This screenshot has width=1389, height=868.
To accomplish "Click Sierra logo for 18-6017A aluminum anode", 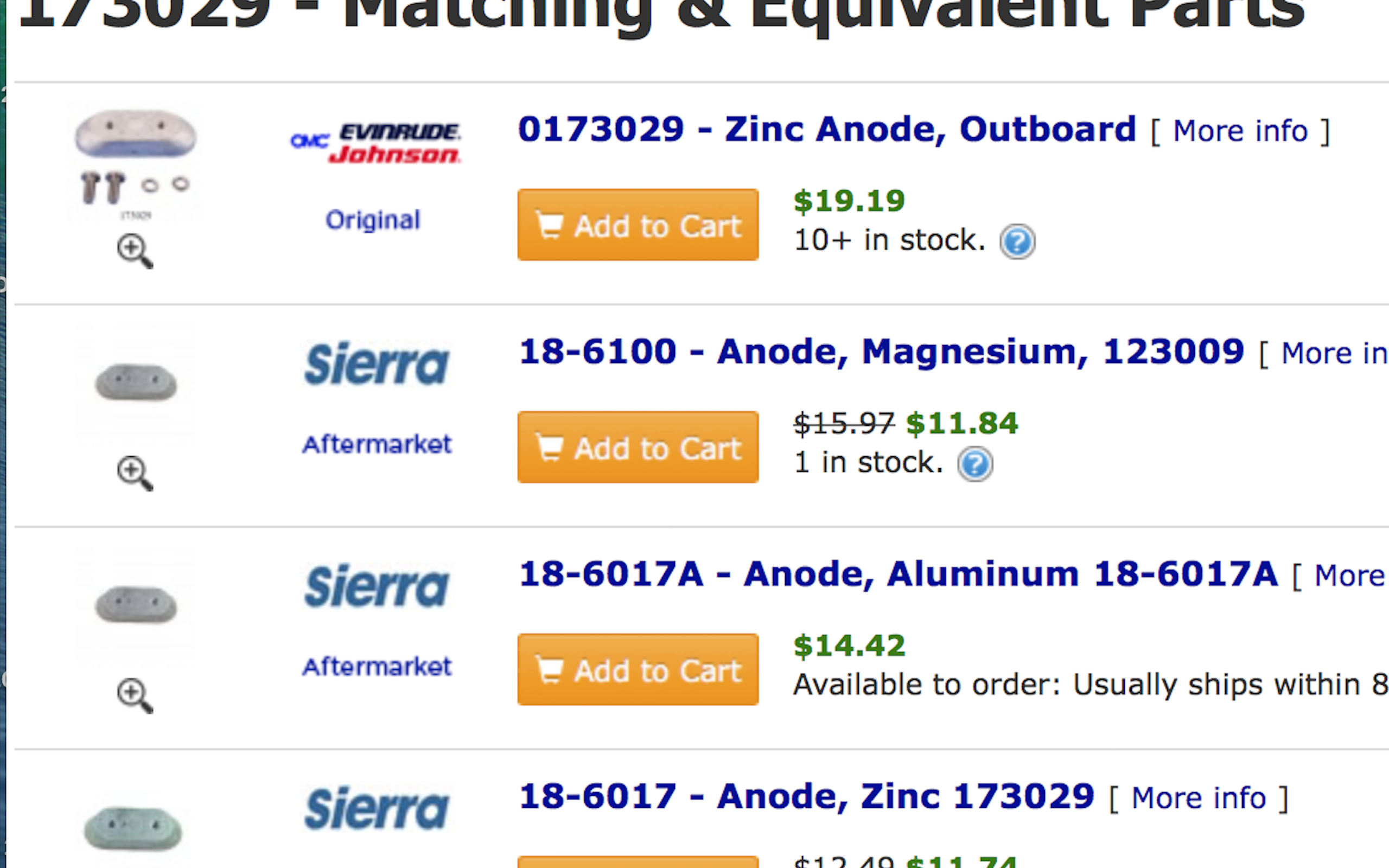I will tap(376, 586).
